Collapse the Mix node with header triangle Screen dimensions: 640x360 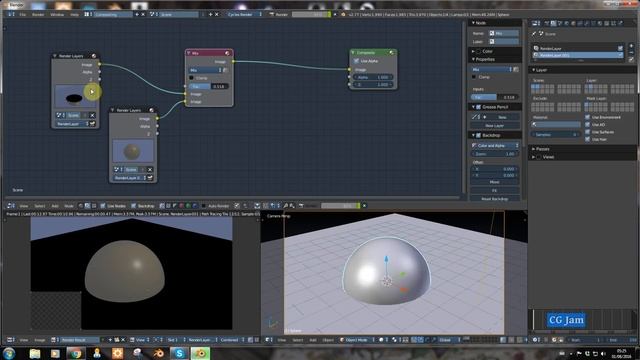(189, 53)
